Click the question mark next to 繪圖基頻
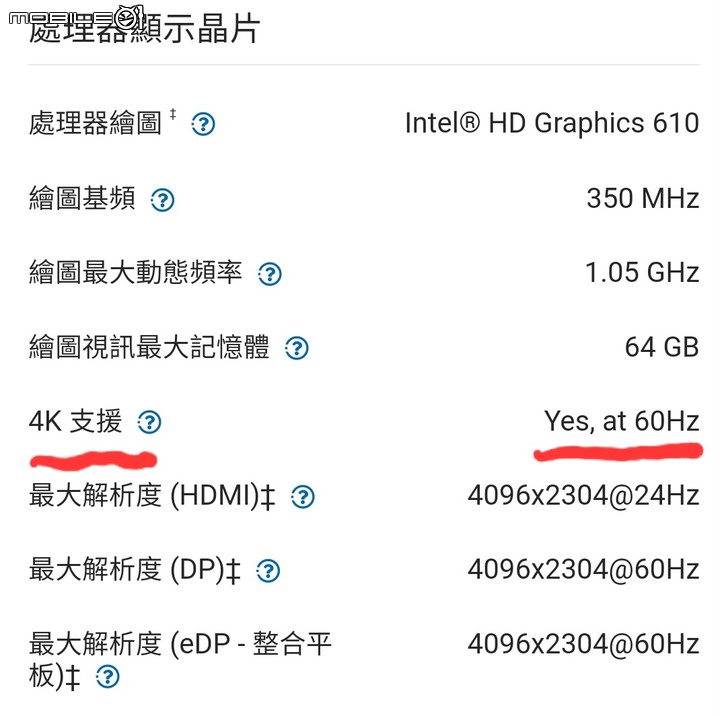 [x=162, y=200]
